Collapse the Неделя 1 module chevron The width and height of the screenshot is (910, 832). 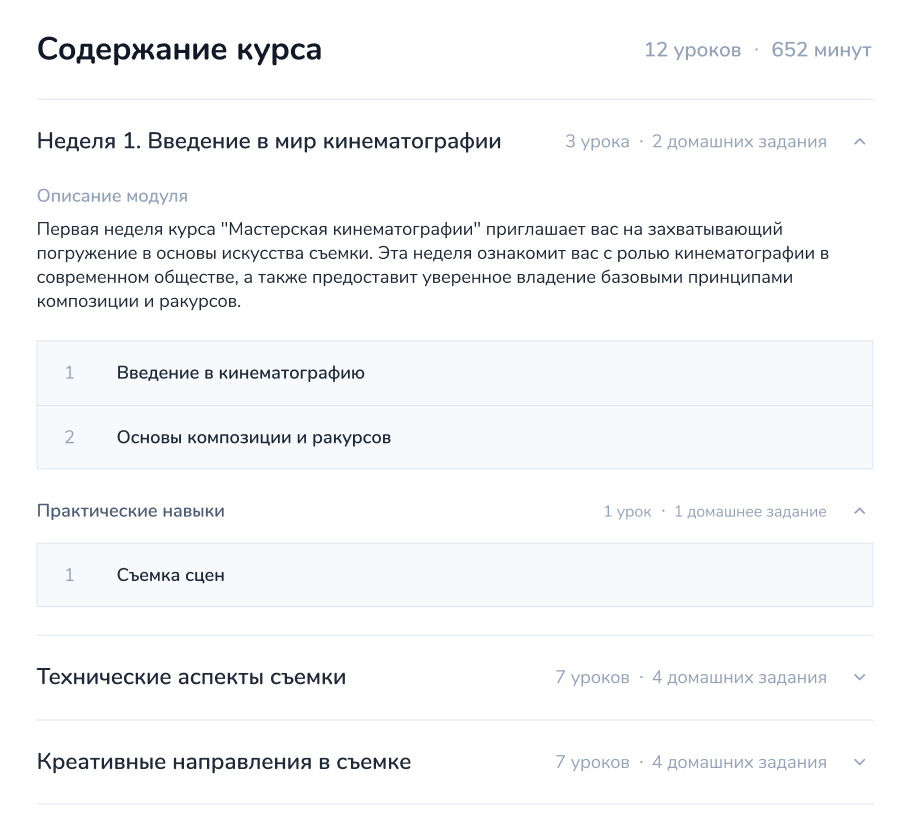(x=860, y=142)
